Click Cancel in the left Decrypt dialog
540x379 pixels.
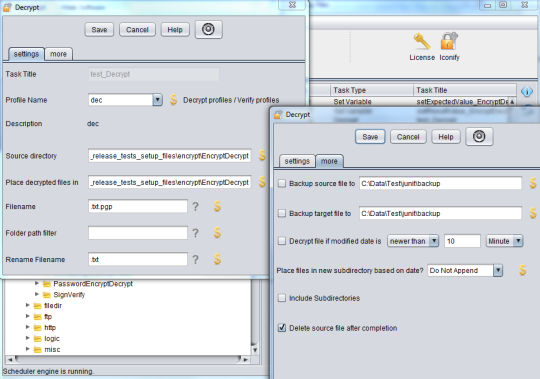[137, 30]
